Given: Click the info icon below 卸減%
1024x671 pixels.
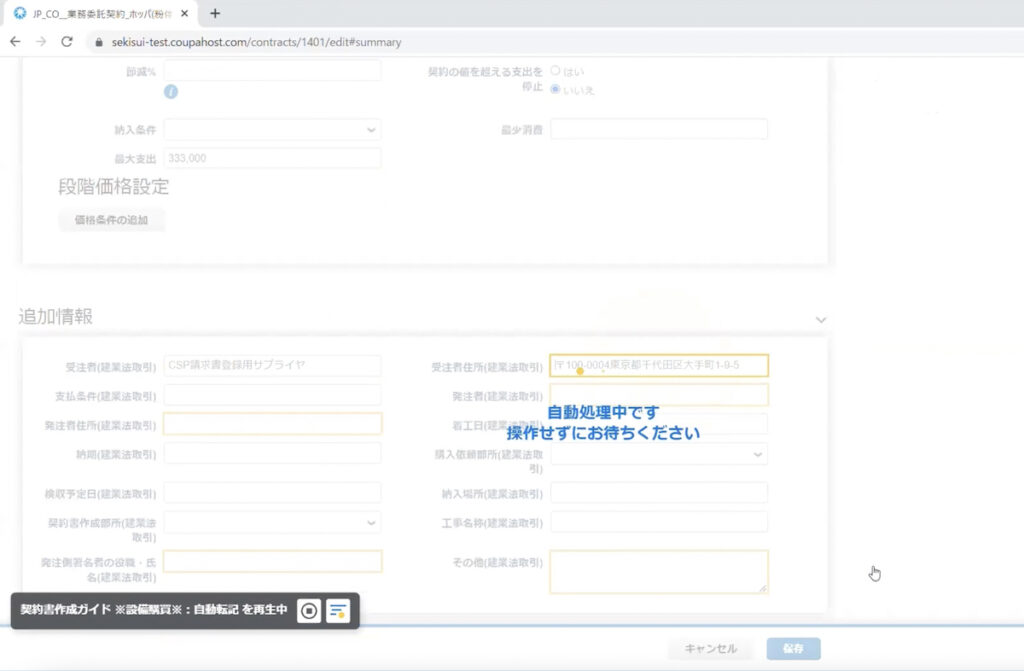Looking at the screenshot, I should [x=171, y=91].
